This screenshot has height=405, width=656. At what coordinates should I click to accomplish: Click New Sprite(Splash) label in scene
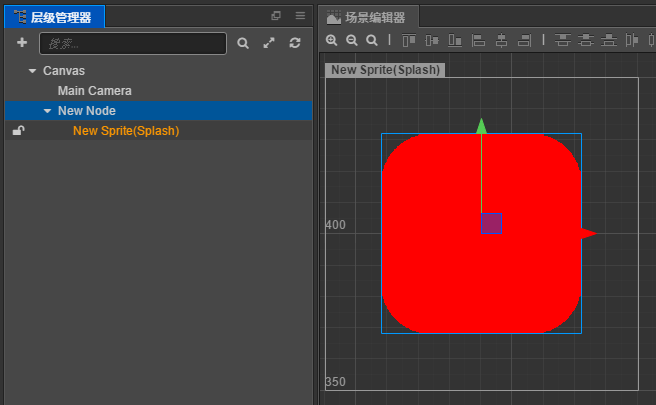pos(385,70)
